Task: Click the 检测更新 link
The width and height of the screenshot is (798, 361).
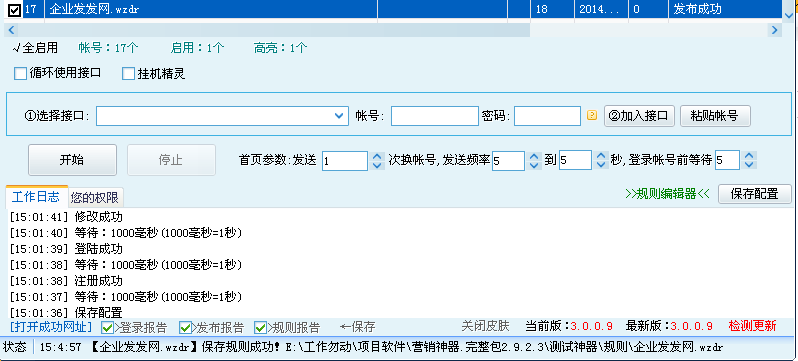Action: click(752, 326)
